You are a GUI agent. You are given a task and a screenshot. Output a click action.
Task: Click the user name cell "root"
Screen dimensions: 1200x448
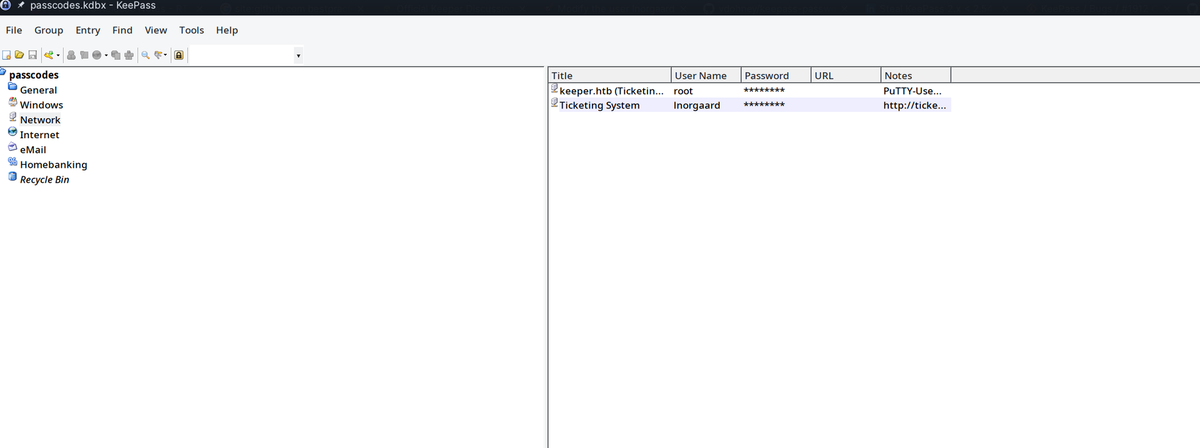(x=683, y=90)
